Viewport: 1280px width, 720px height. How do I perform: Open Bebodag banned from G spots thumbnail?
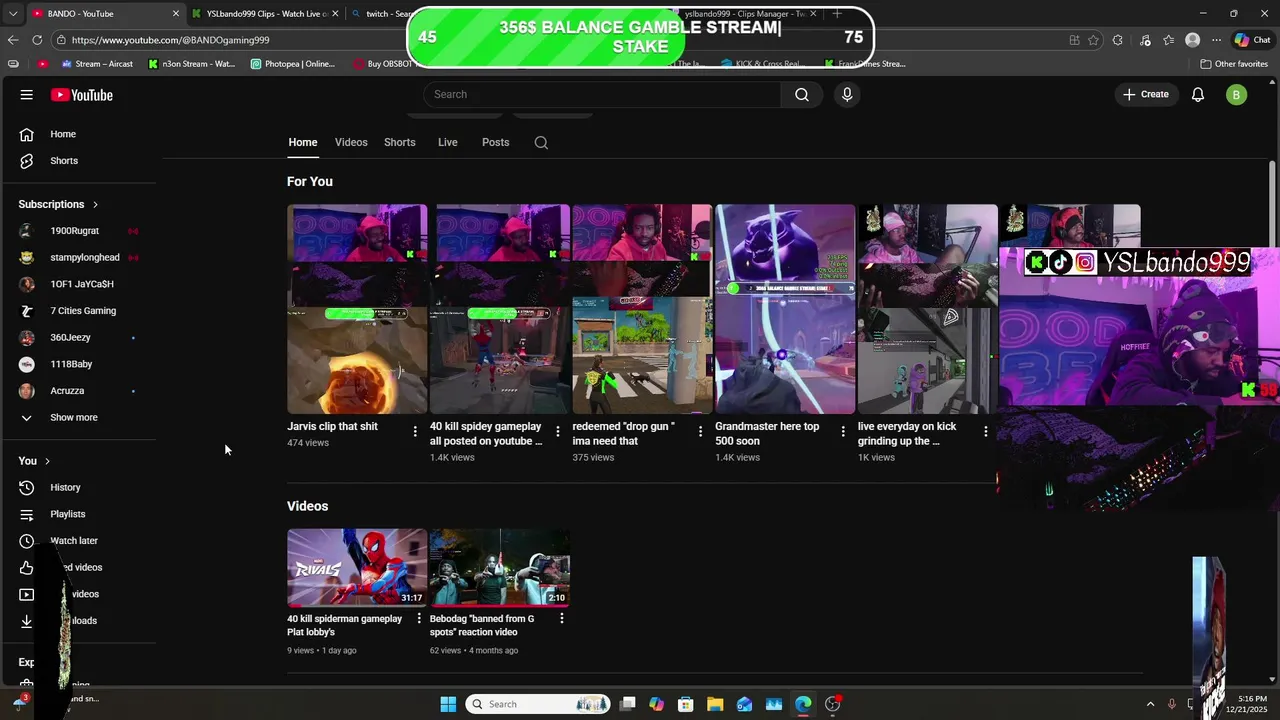coord(500,568)
